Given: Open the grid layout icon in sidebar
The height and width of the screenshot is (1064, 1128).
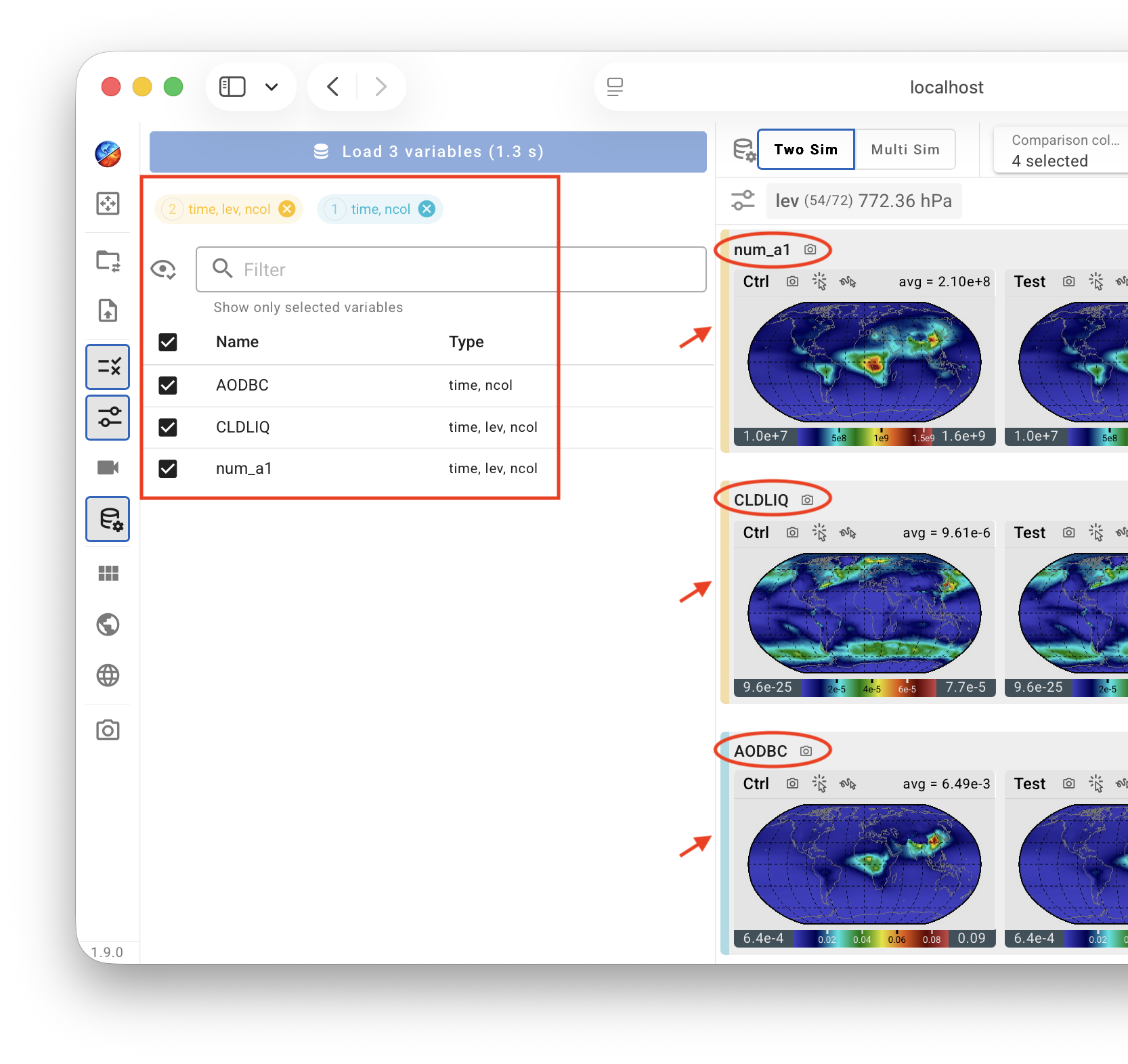Looking at the screenshot, I should point(108,573).
